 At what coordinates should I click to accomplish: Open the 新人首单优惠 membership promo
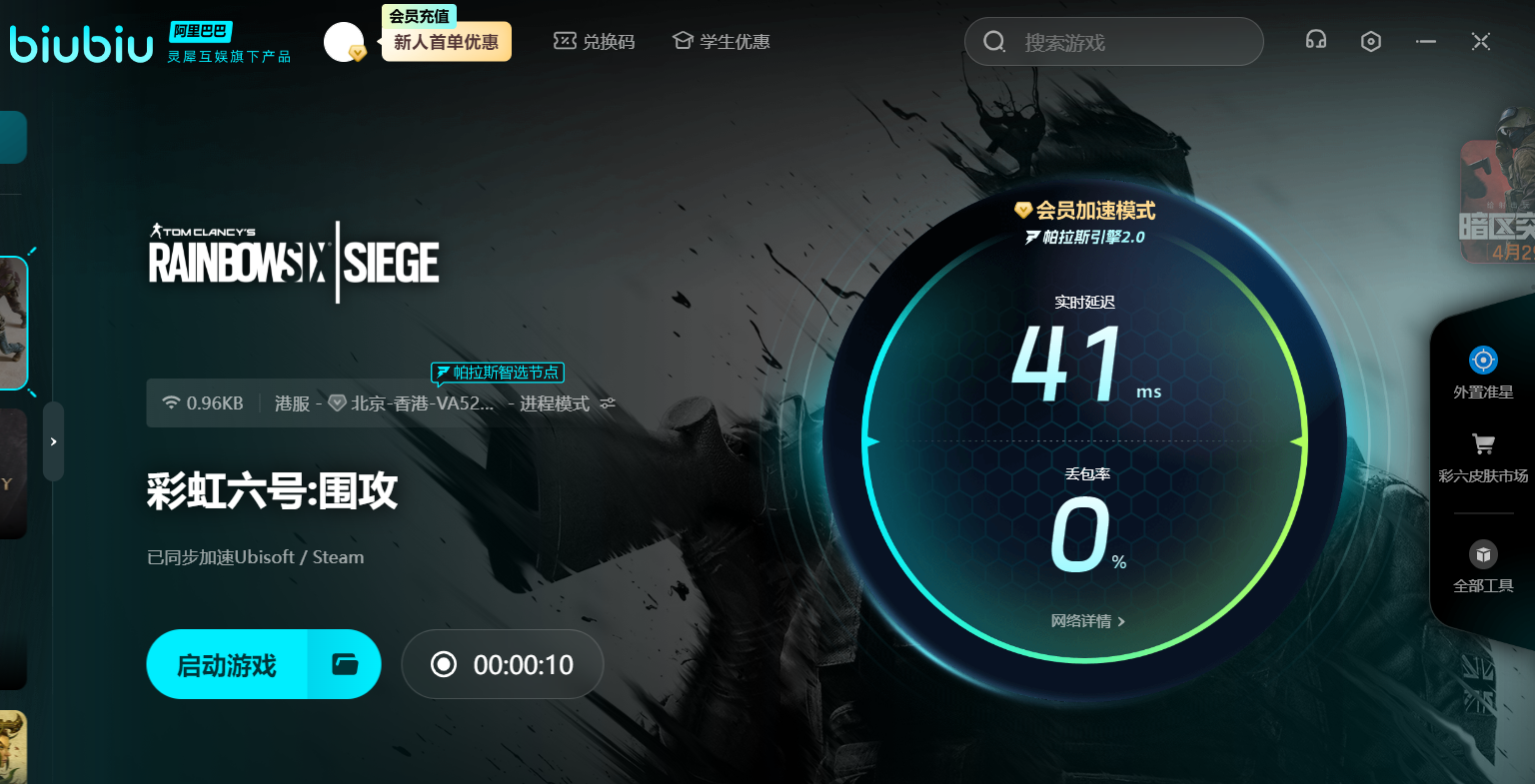click(447, 43)
